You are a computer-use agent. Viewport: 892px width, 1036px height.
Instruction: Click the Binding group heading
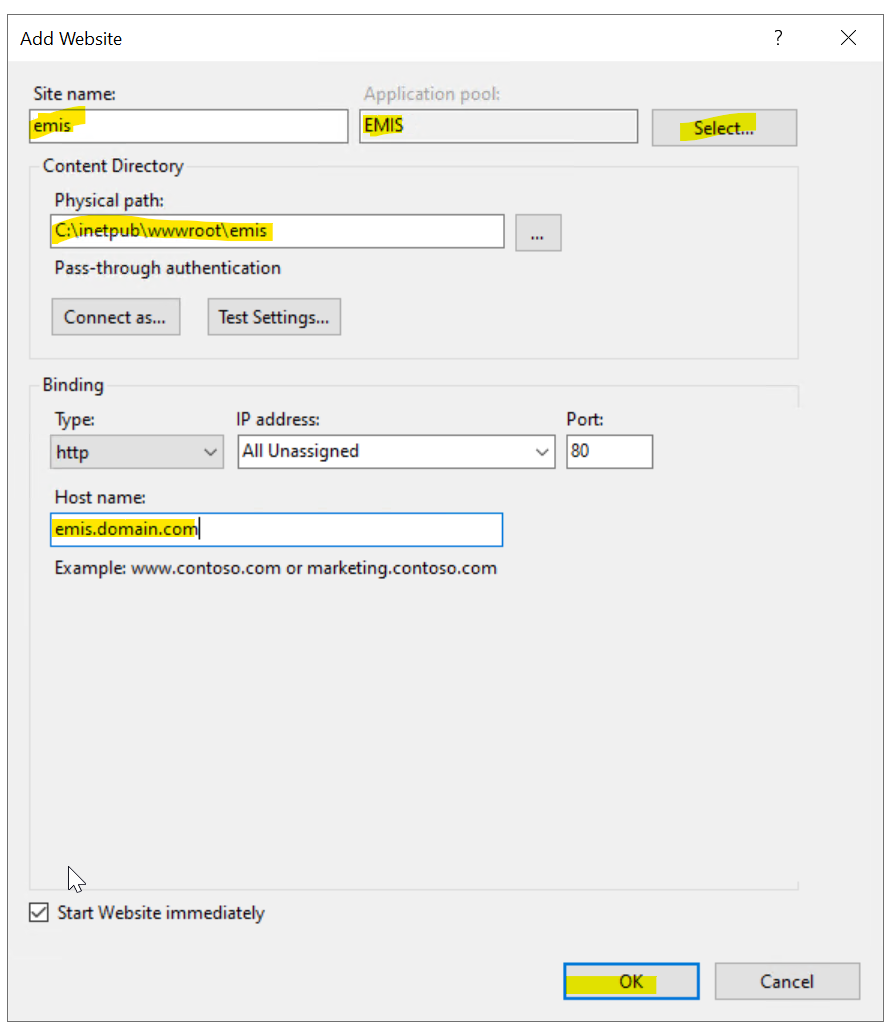tap(73, 385)
